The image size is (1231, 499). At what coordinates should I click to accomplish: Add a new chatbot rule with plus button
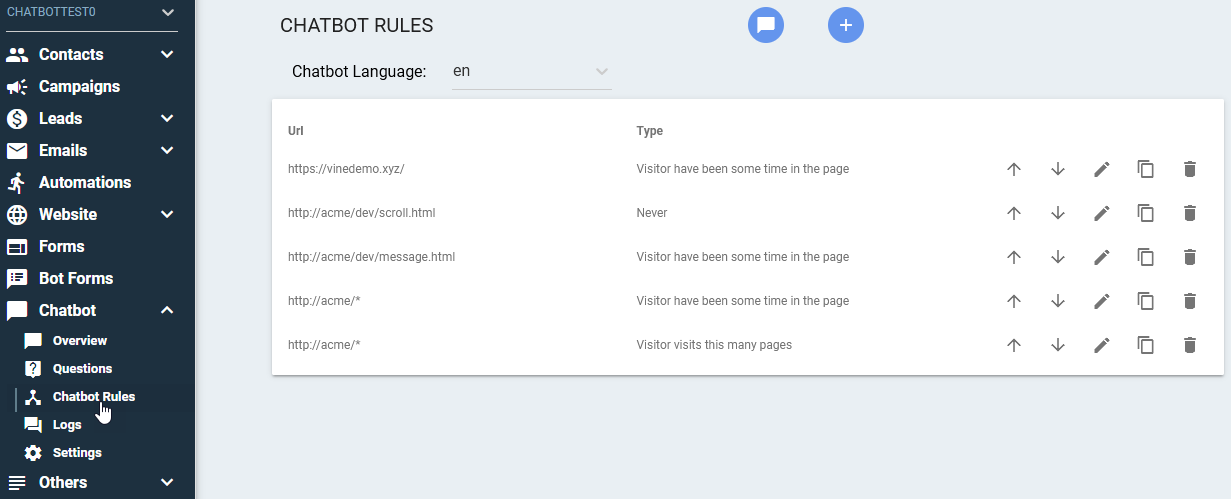[846, 25]
